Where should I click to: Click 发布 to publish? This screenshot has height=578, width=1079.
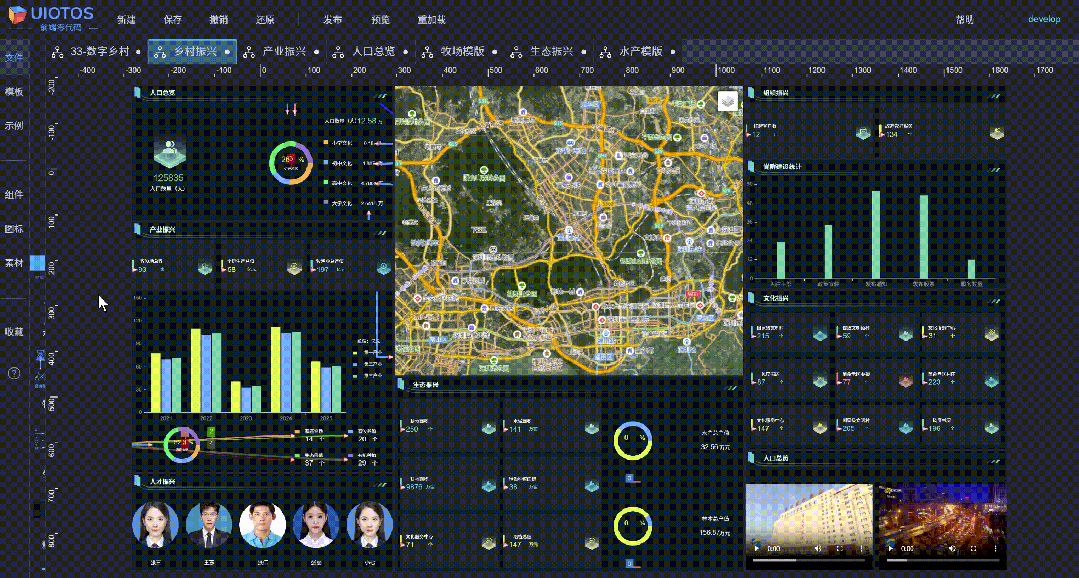click(332, 20)
